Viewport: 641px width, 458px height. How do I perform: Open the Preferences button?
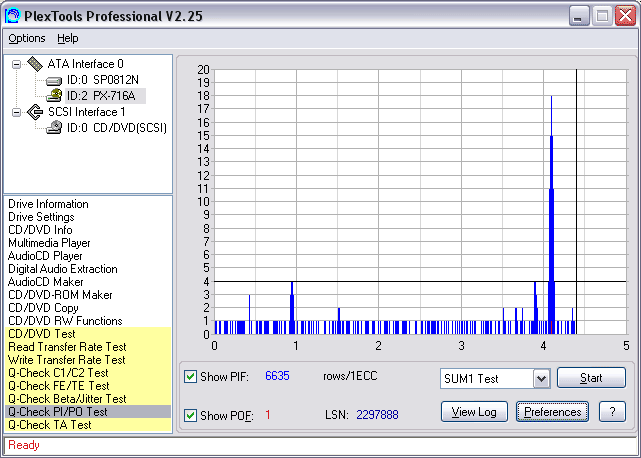552,412
